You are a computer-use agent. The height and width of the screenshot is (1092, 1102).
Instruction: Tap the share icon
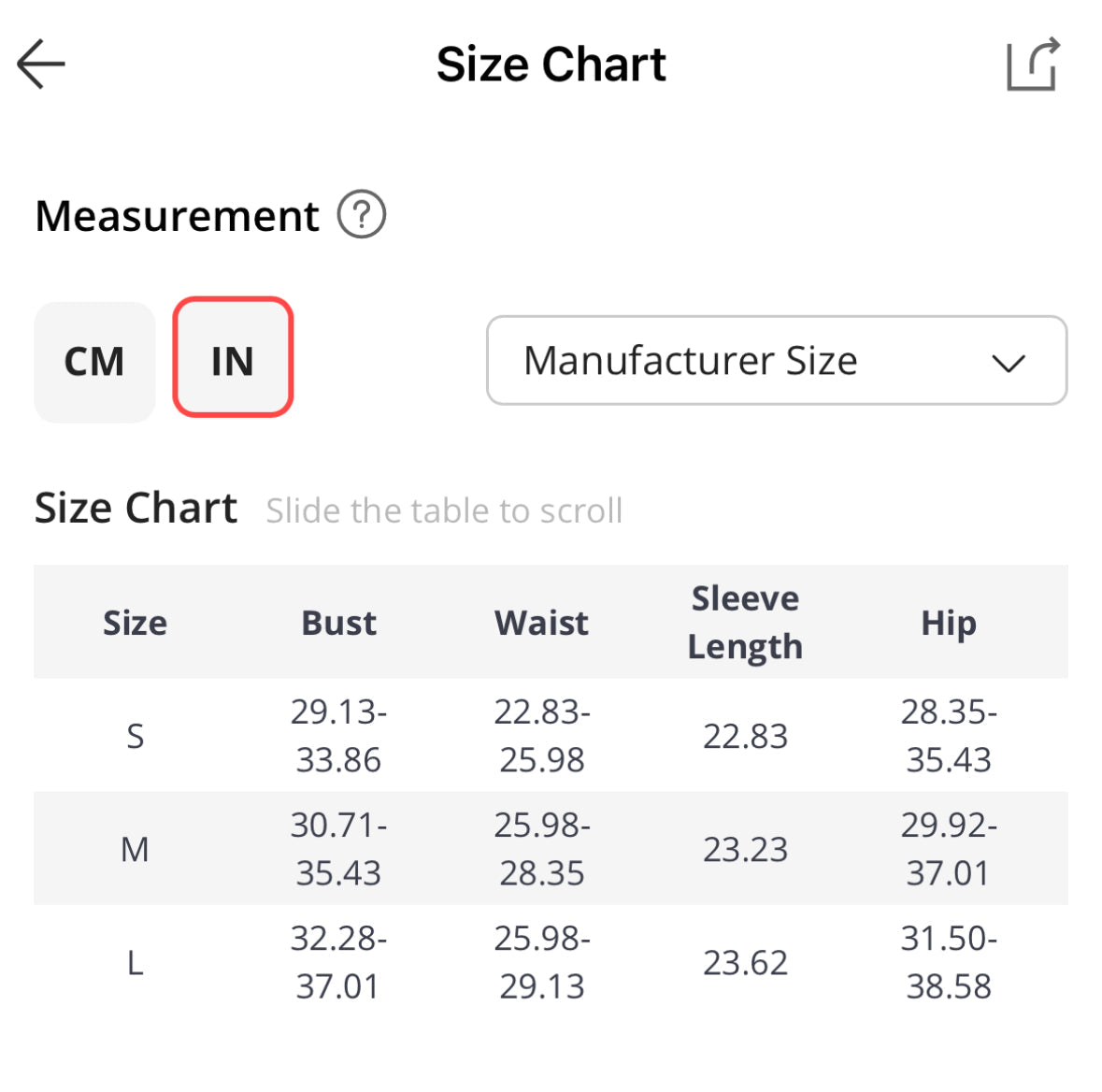click(1033, 65)
